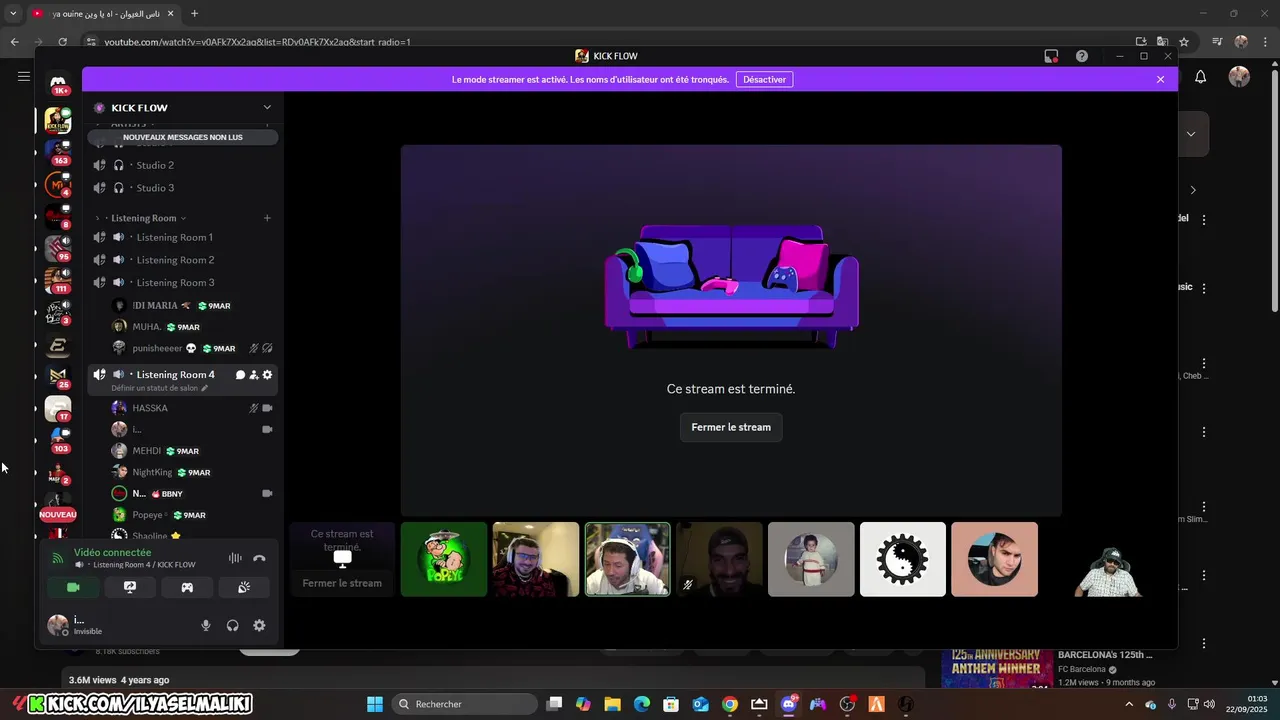
Task: Open the child photo avatar tile
Action: [x=811, y=559]
